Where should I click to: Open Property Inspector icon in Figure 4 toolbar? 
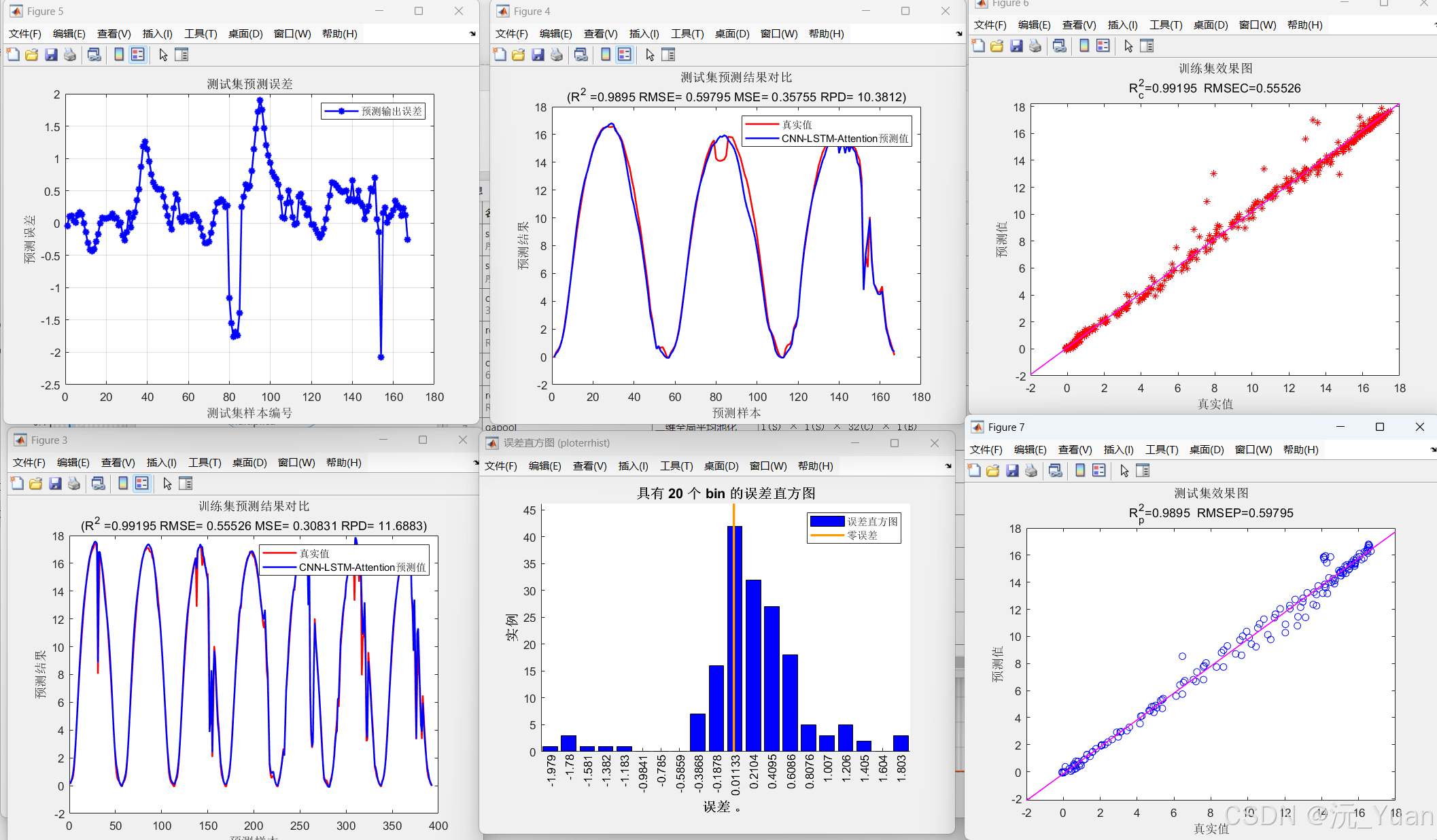coord(668,55)
